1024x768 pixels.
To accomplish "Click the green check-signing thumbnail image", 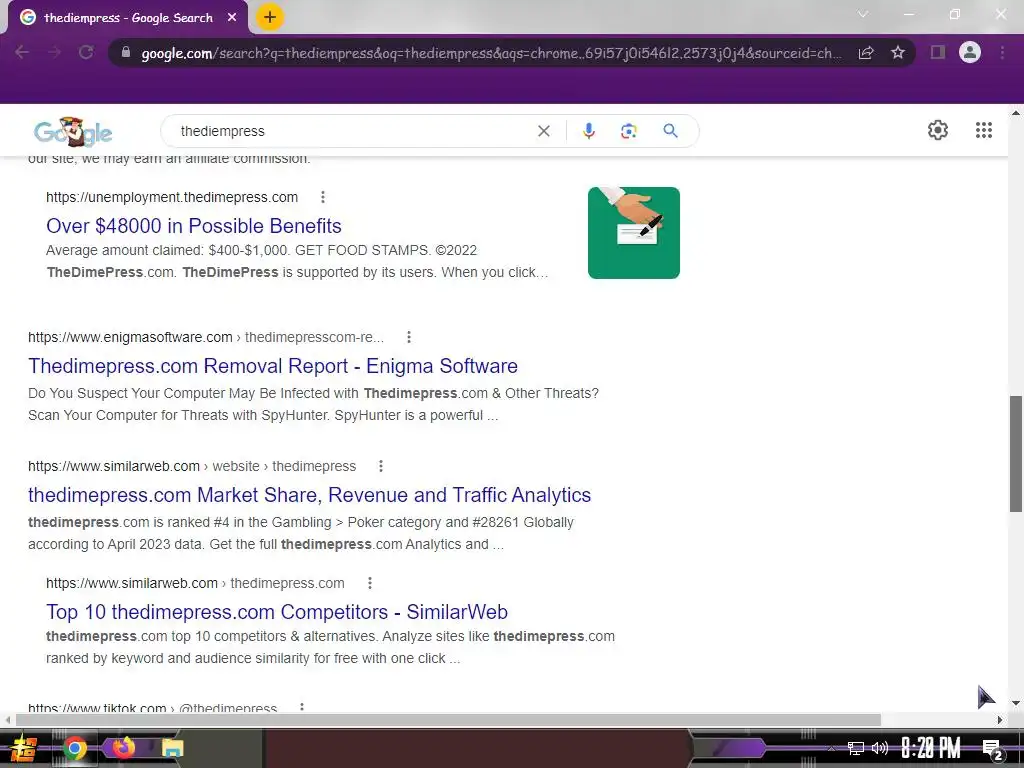I will pyautogui.click(x=633, y=233).
